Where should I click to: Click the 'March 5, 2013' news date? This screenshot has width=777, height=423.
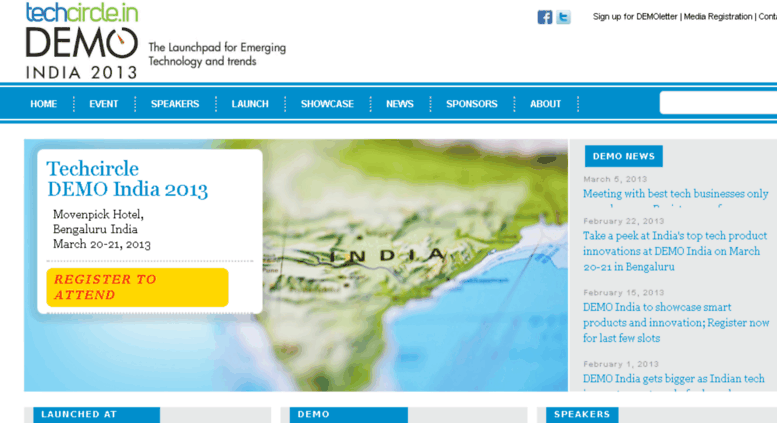615,179
